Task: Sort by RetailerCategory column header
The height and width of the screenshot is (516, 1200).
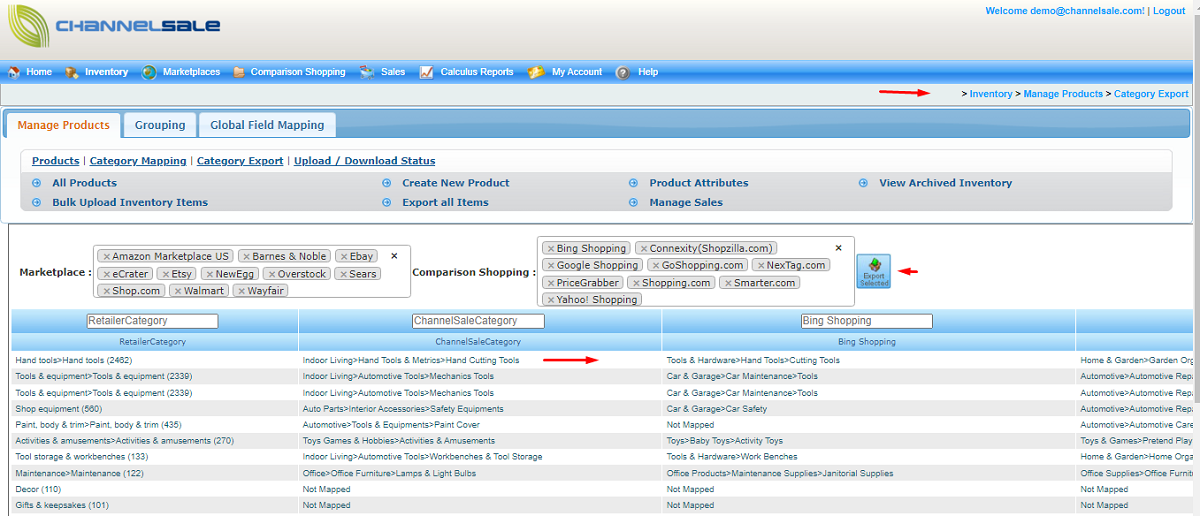Action: (x=154, y=341)
